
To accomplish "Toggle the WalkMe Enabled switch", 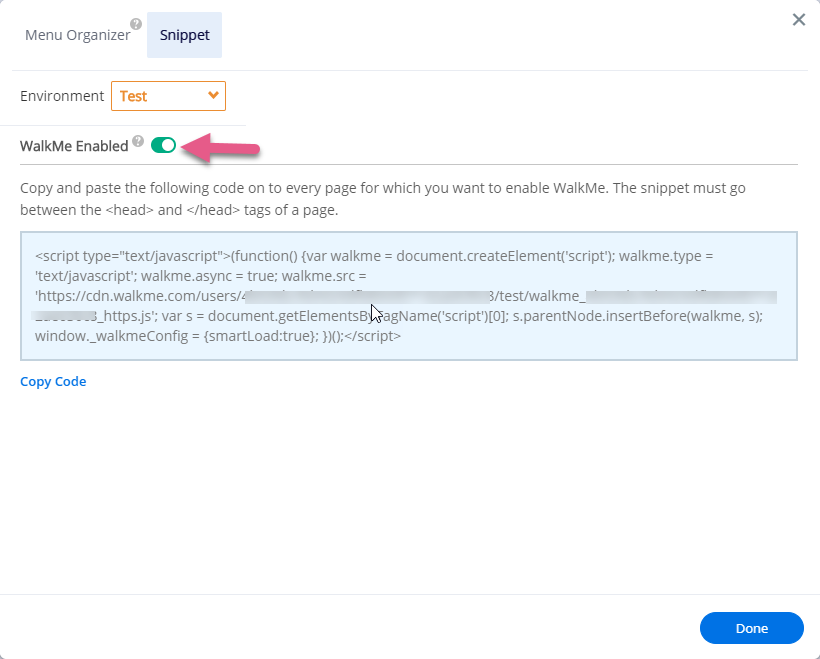I will click(x=163, y=146).
